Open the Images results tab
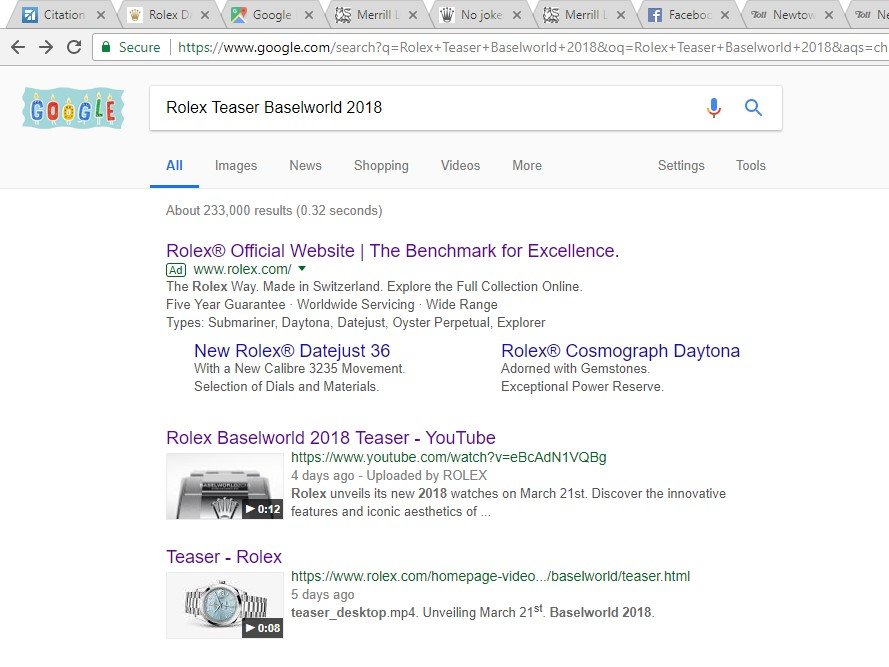889x667 pixels. [x=236, y=166]
